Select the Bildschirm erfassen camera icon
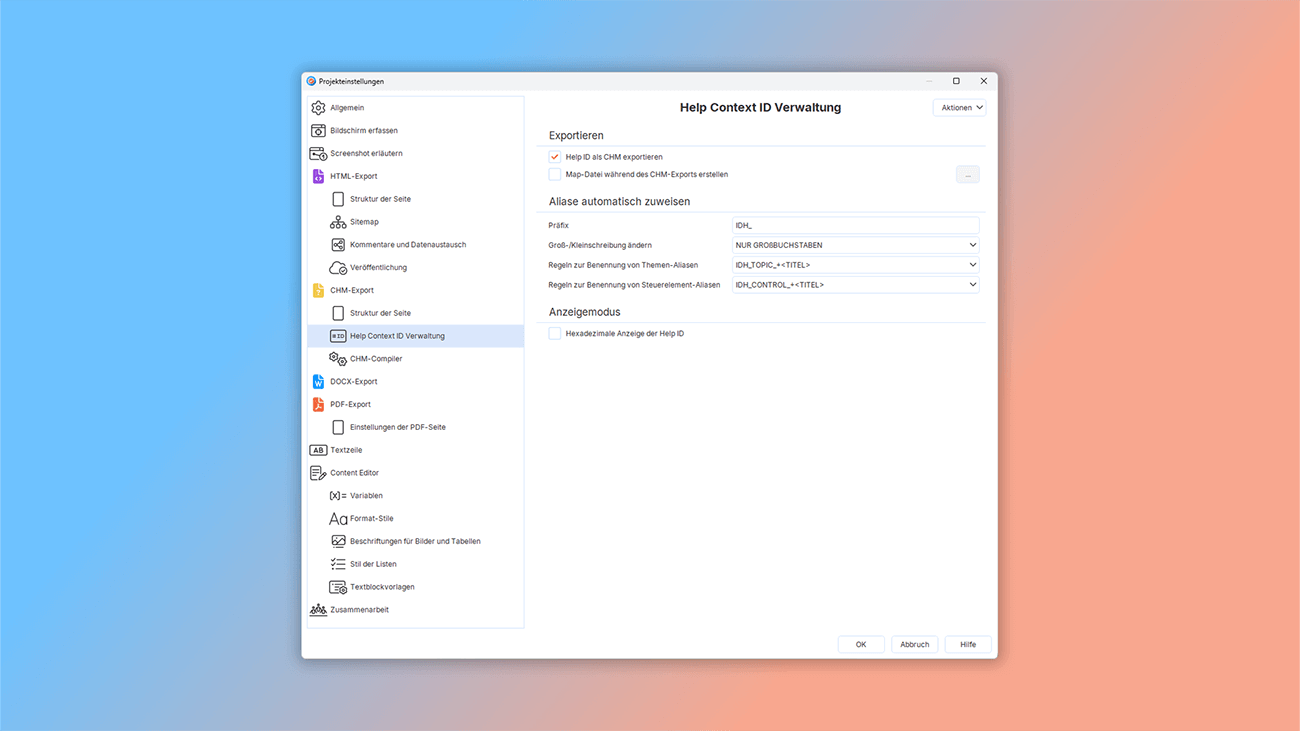The width and height of the screenshot is (1300, 731). click(x=318, y=131)
